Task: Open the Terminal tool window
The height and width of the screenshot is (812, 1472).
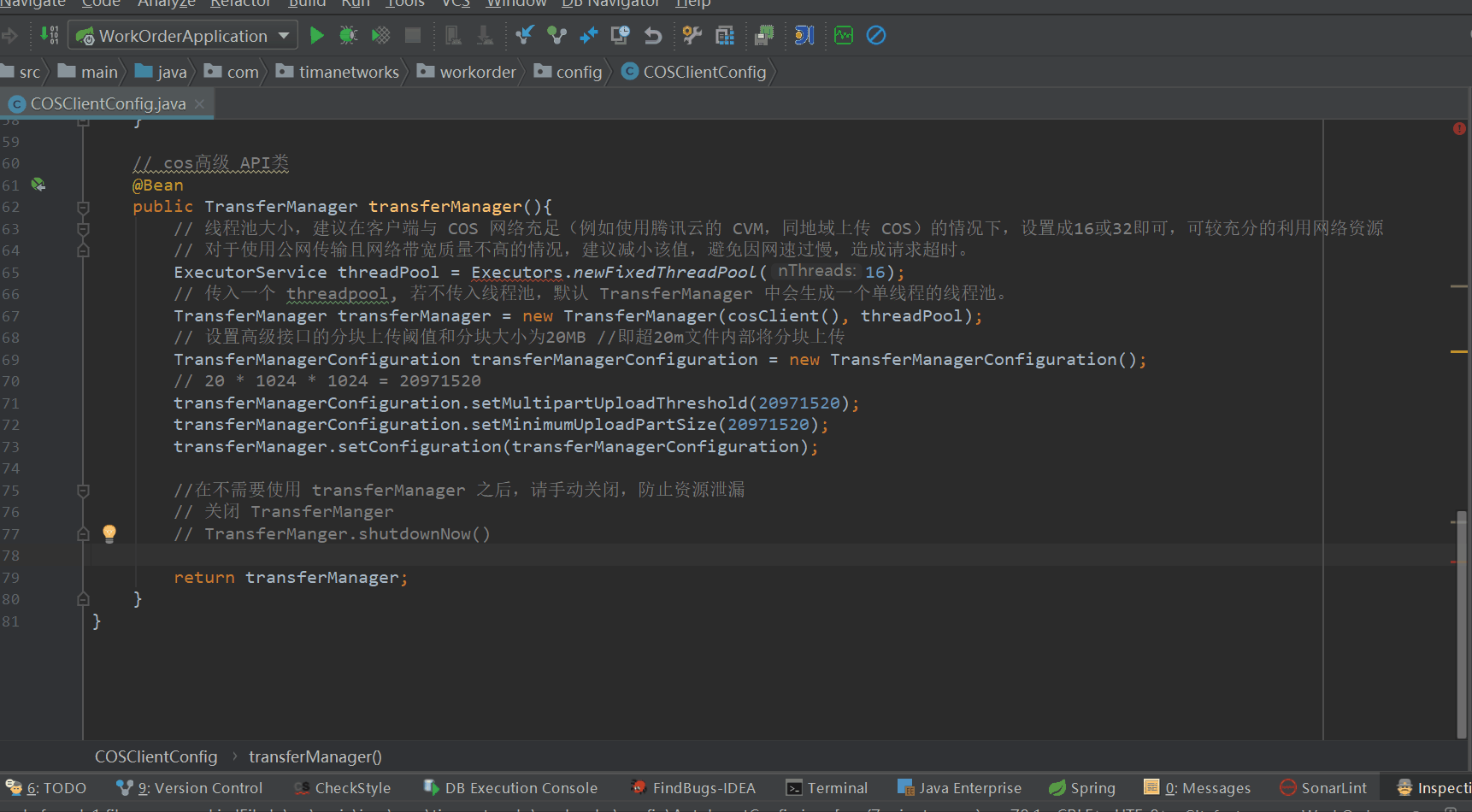Action: pos(827,788)
